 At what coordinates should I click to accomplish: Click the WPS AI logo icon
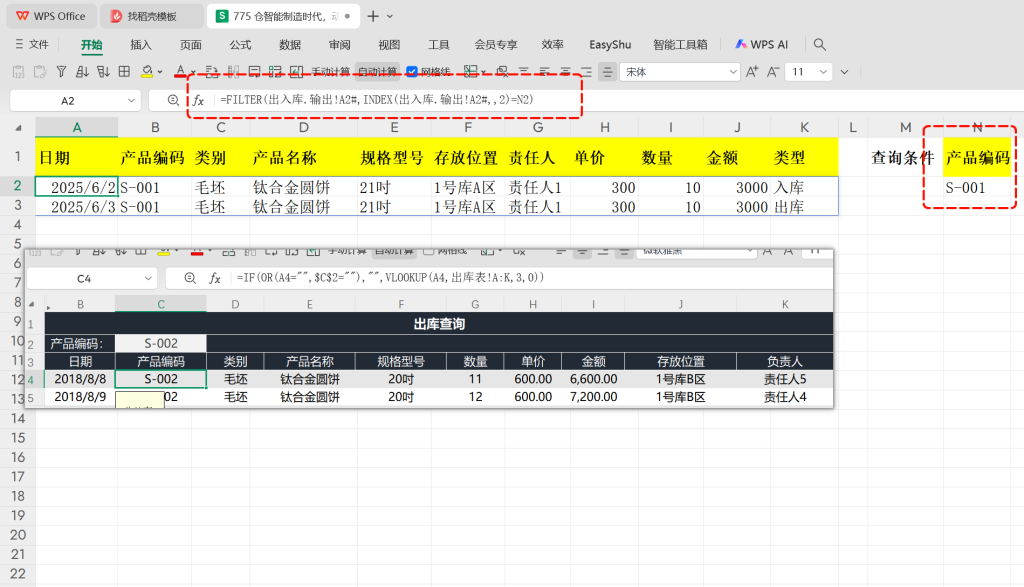click(x=741, y=44)
